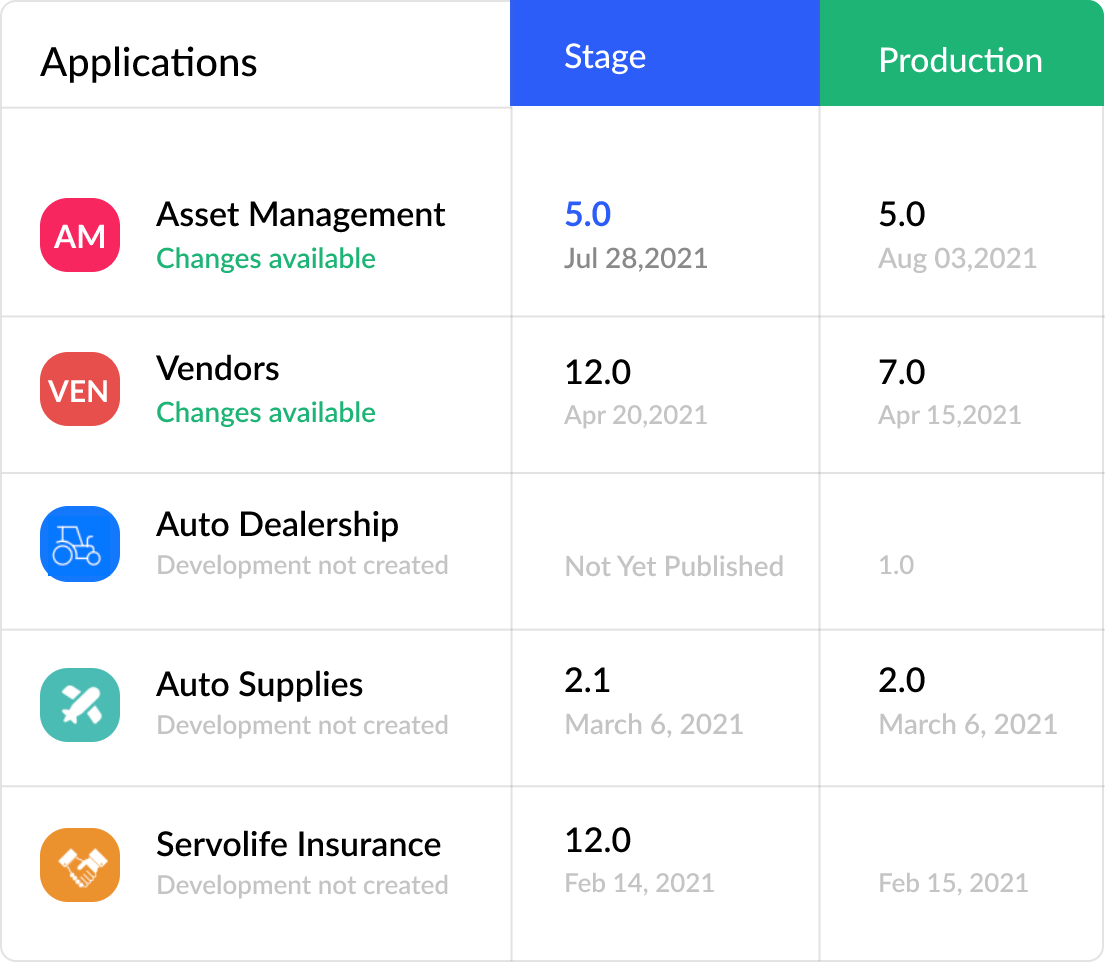Open the Servolife Insurance application name
The width and height of the screenshot is (1105, 962).
[x=298, y=844]
